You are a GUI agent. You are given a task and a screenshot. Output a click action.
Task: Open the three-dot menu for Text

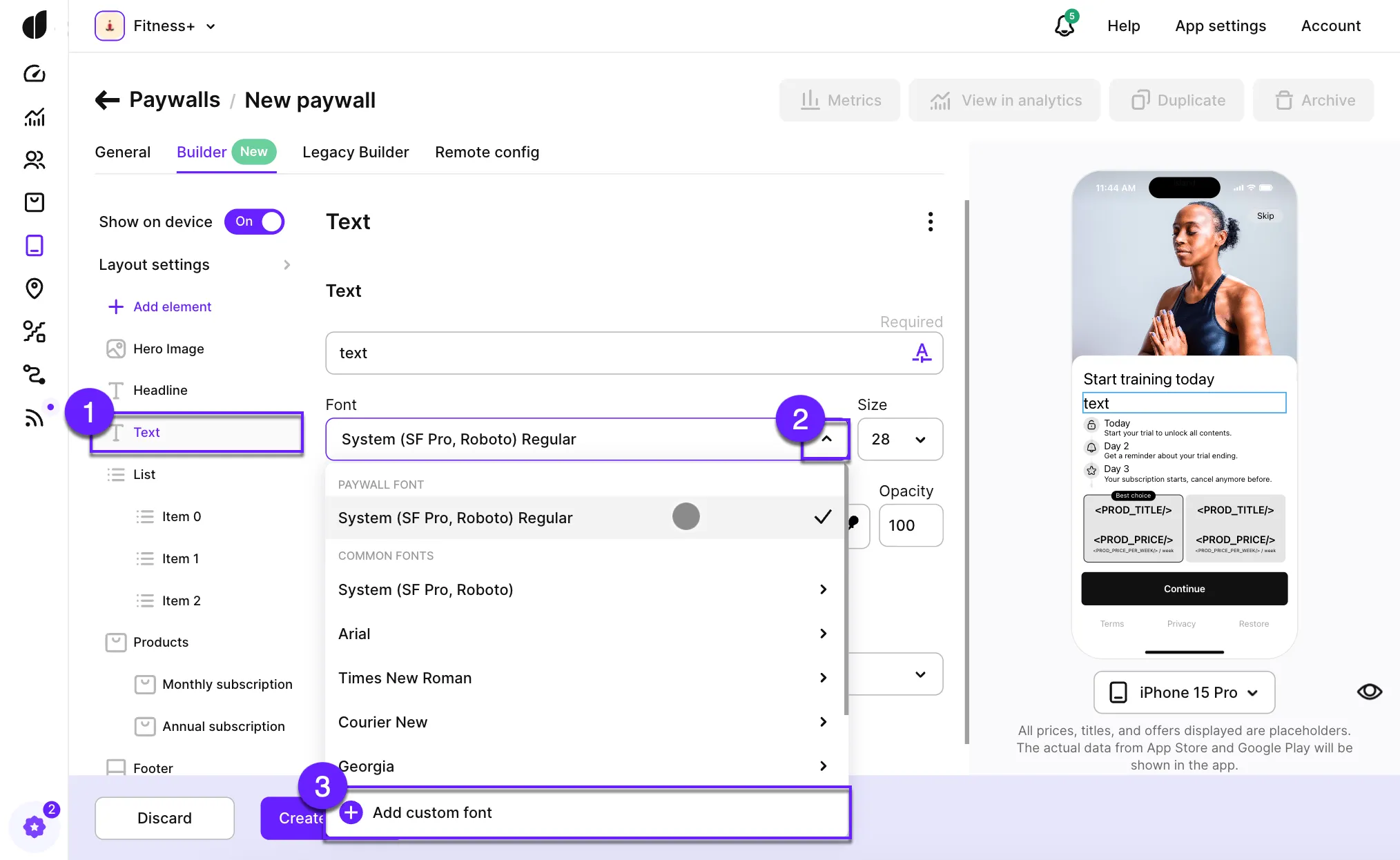[x=930, y=222]
